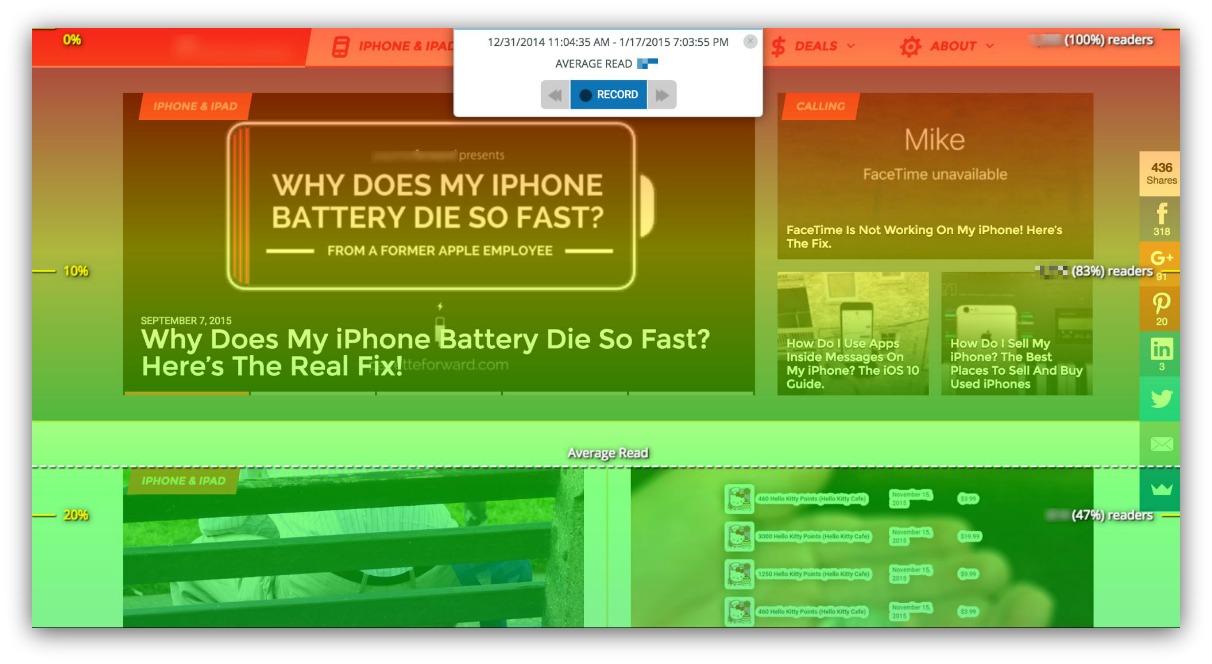
Task: Pin the page on Pinterest
Action: click(1161, 308)
